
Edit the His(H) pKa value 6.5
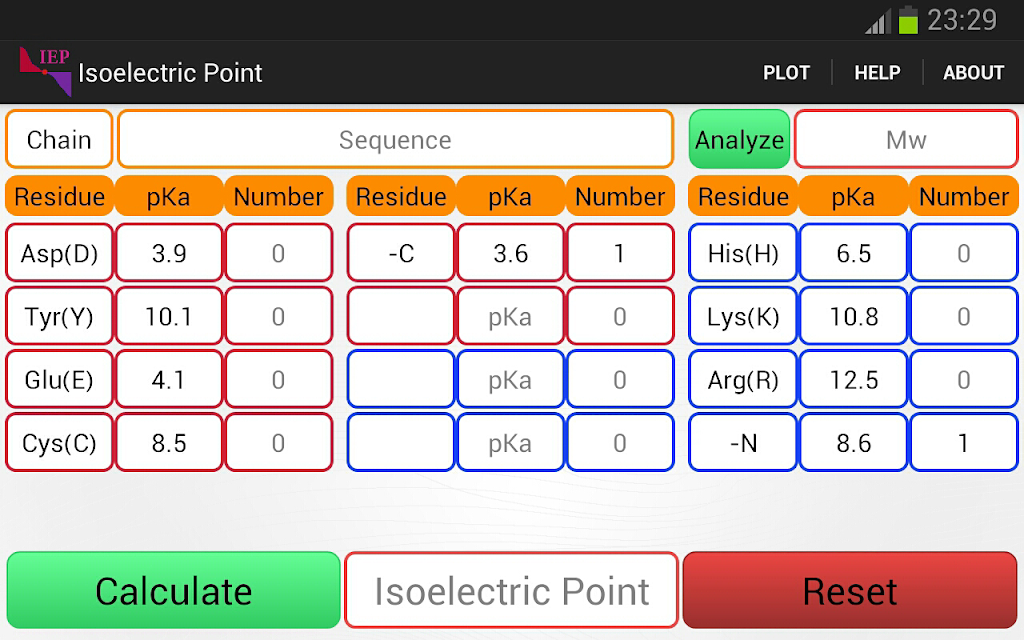(x=853, y=253)
